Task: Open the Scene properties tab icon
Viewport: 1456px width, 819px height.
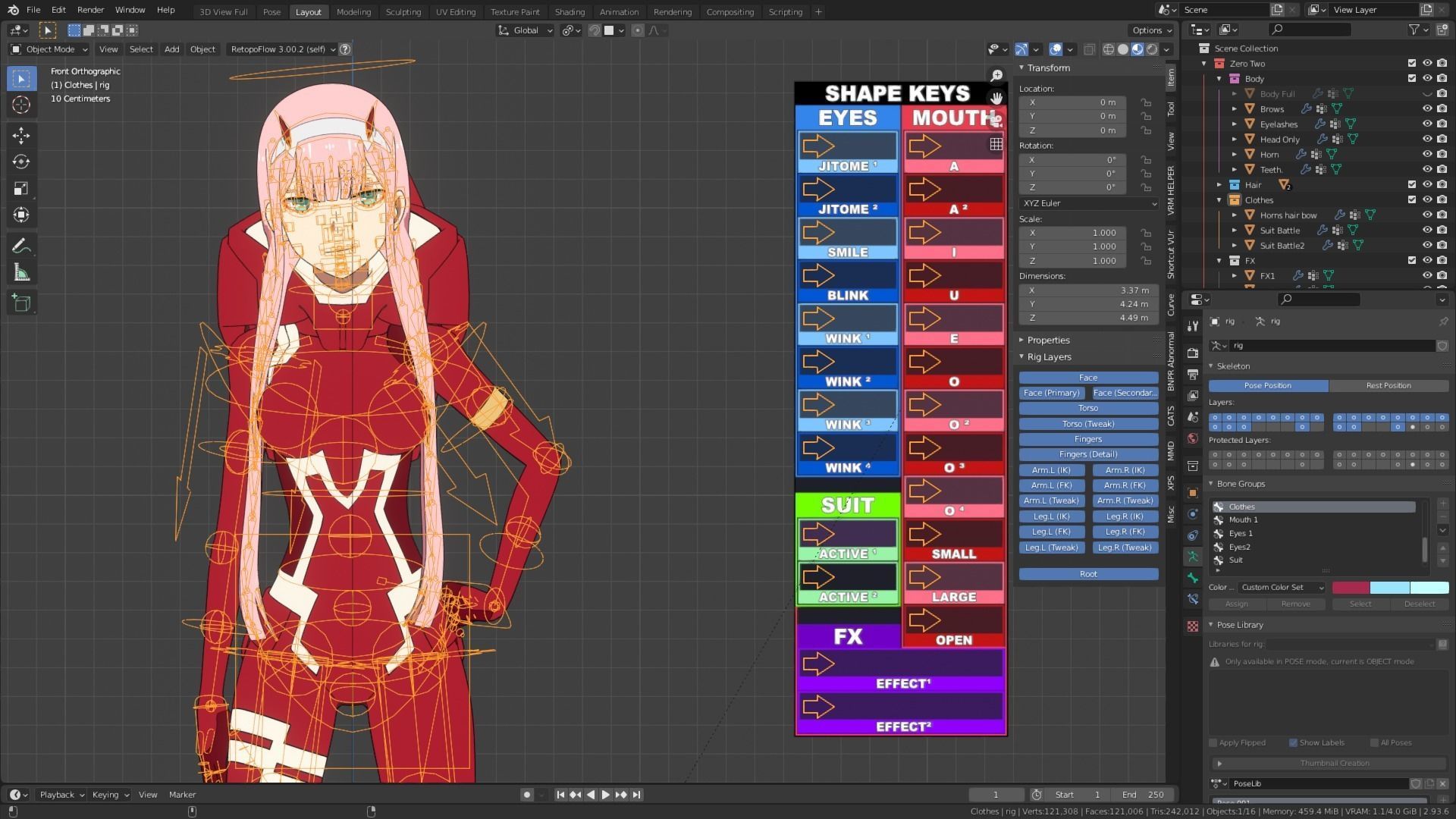Action: (x=1193, y=417)
